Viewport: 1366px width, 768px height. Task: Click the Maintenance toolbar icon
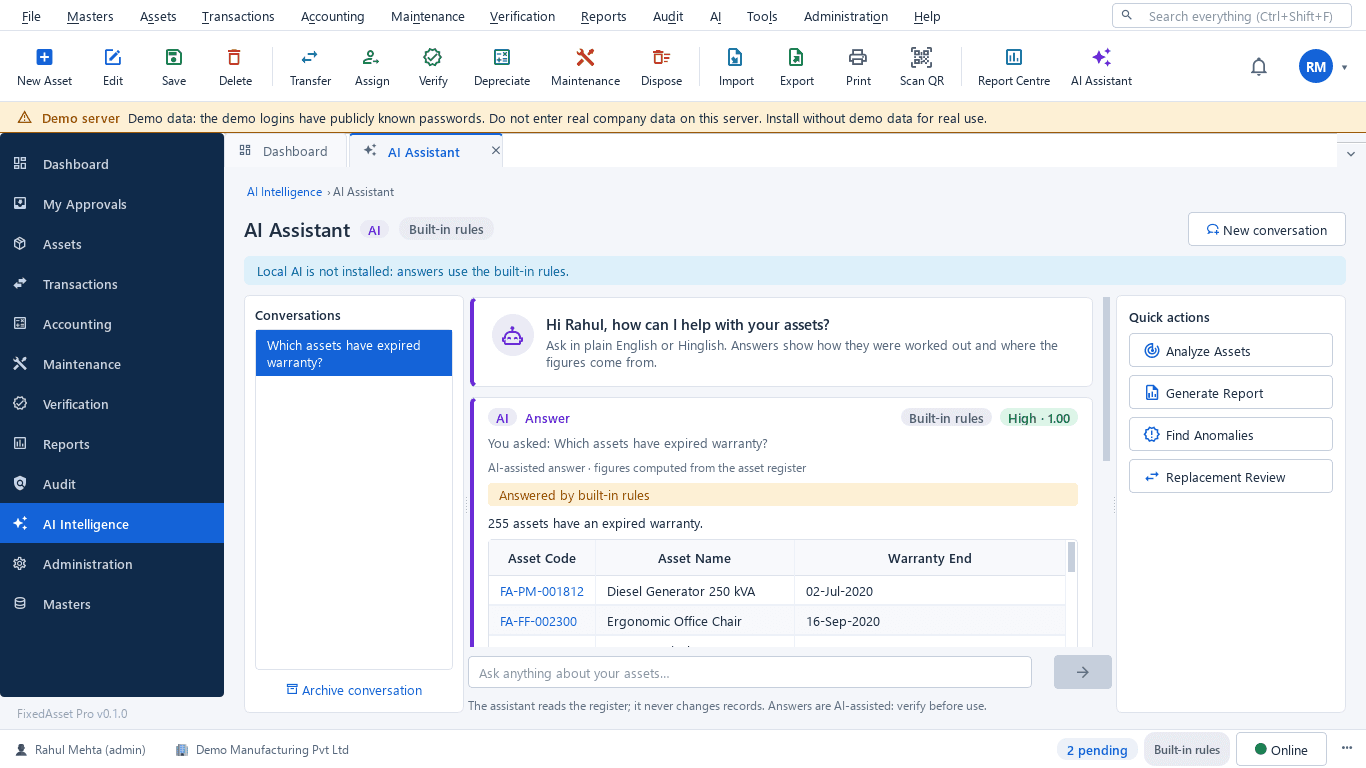tap(585, 68)
